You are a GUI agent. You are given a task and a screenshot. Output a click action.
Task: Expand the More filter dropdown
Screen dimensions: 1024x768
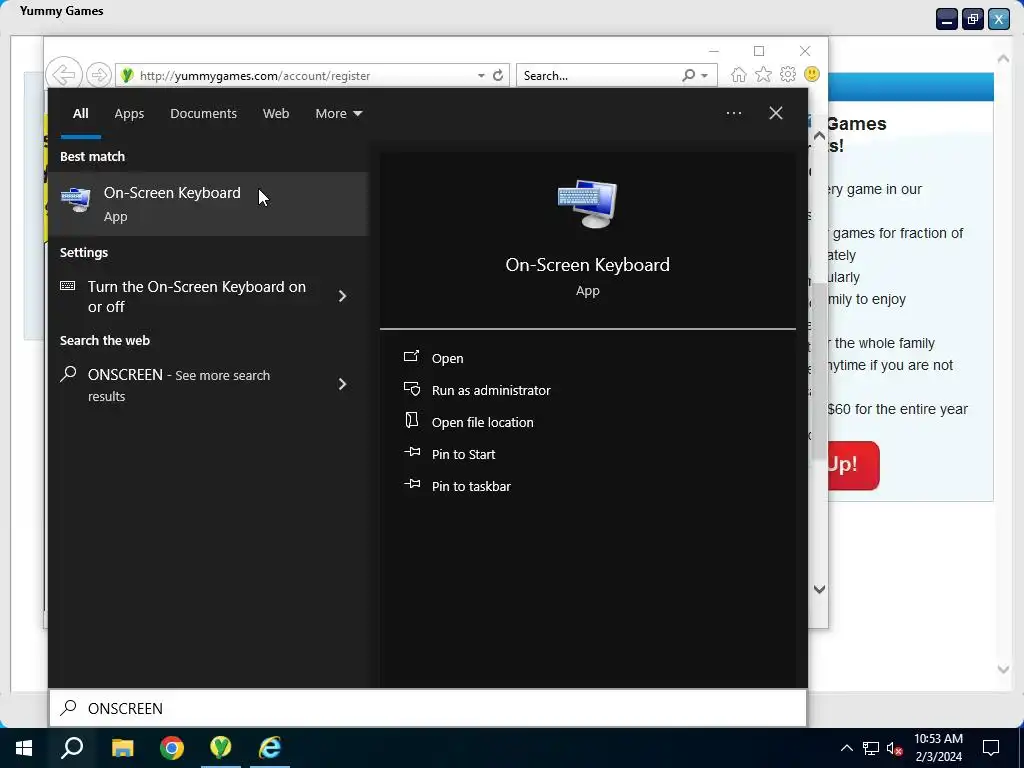(338, 114)
